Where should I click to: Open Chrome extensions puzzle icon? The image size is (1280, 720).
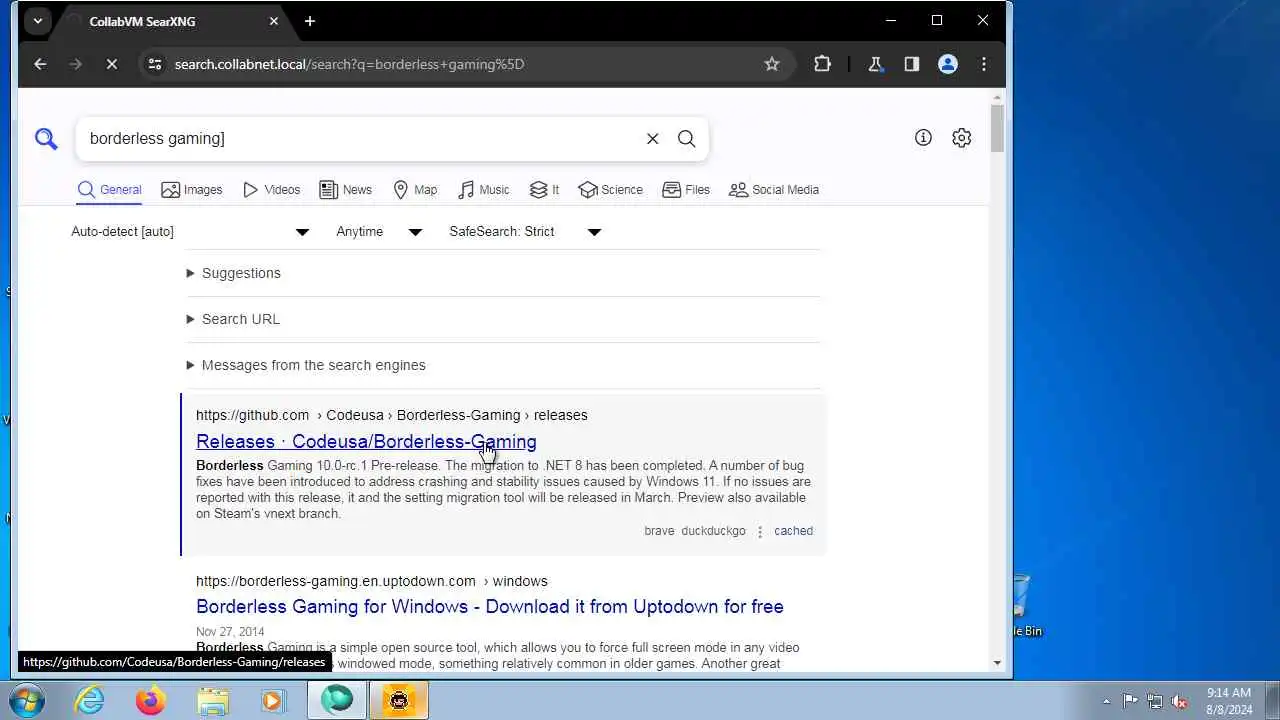click(822, 64)
